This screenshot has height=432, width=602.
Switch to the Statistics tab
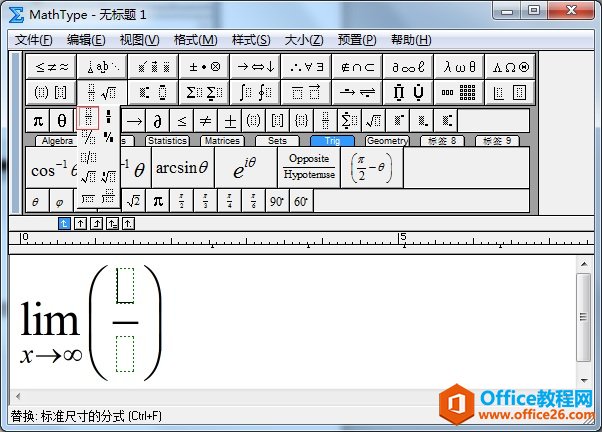(167, 141)
